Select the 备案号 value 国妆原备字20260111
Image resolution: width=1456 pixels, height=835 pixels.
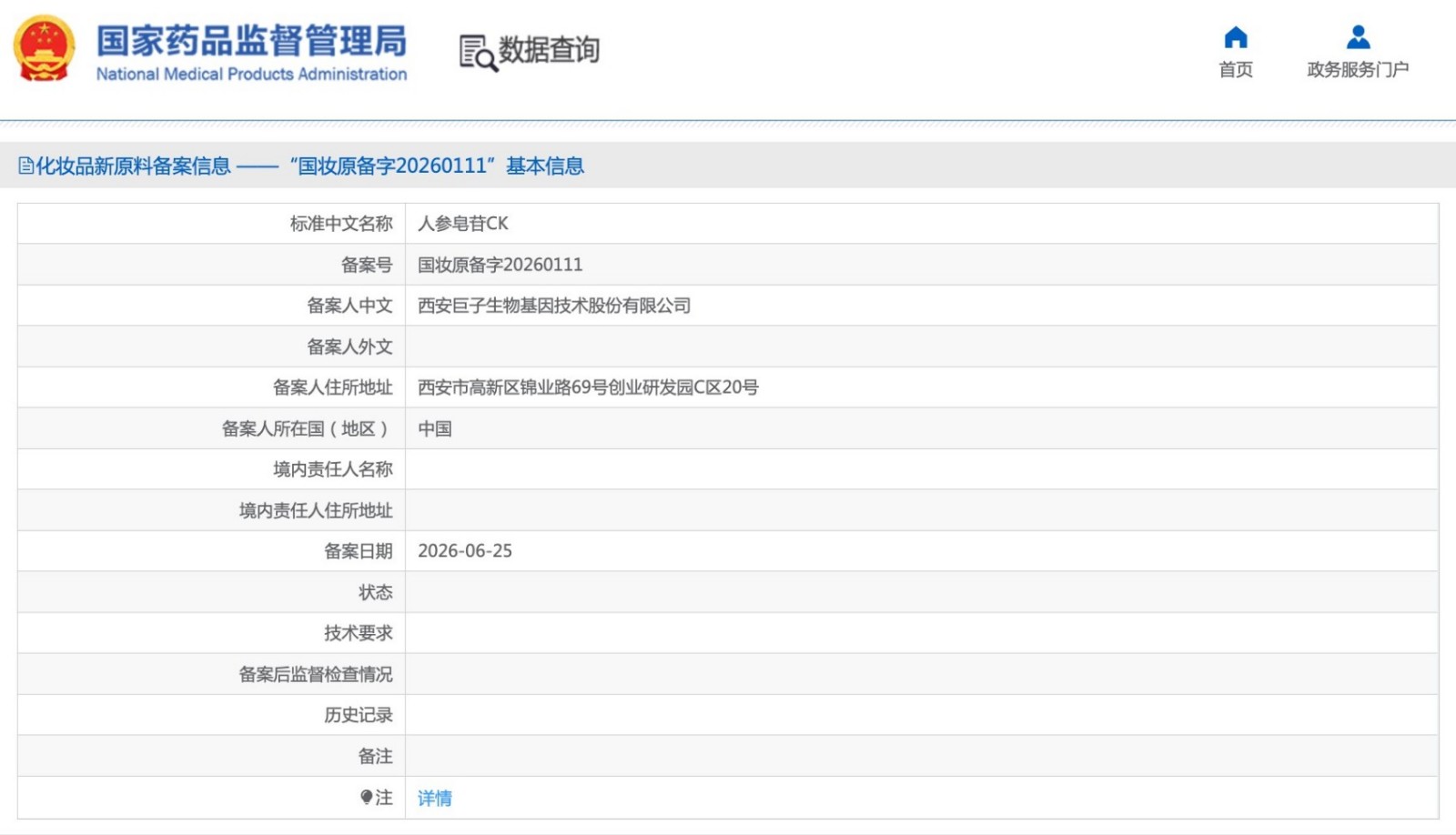pyautogui.click(x=500, y=265)
